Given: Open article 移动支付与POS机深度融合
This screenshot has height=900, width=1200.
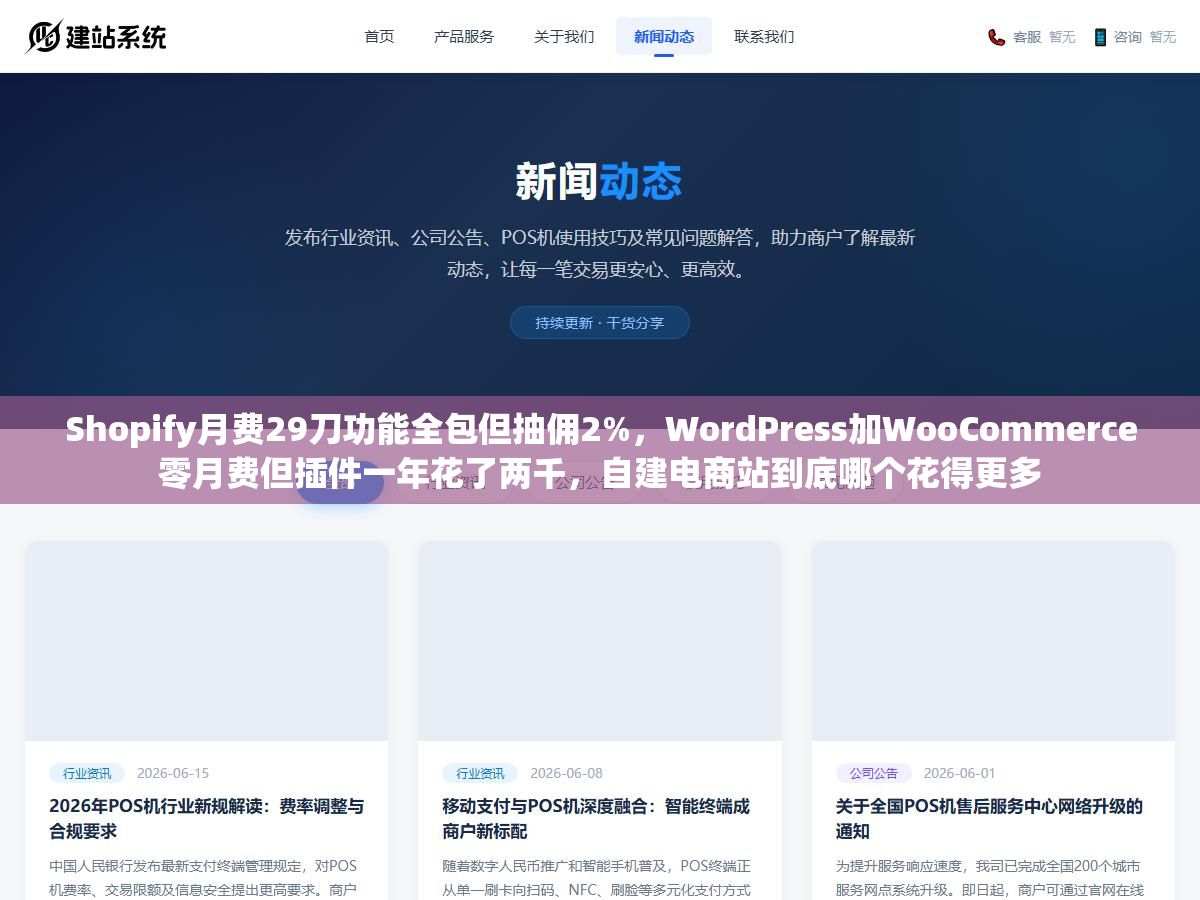Looking at the screenshot, I should coord(597,818).
